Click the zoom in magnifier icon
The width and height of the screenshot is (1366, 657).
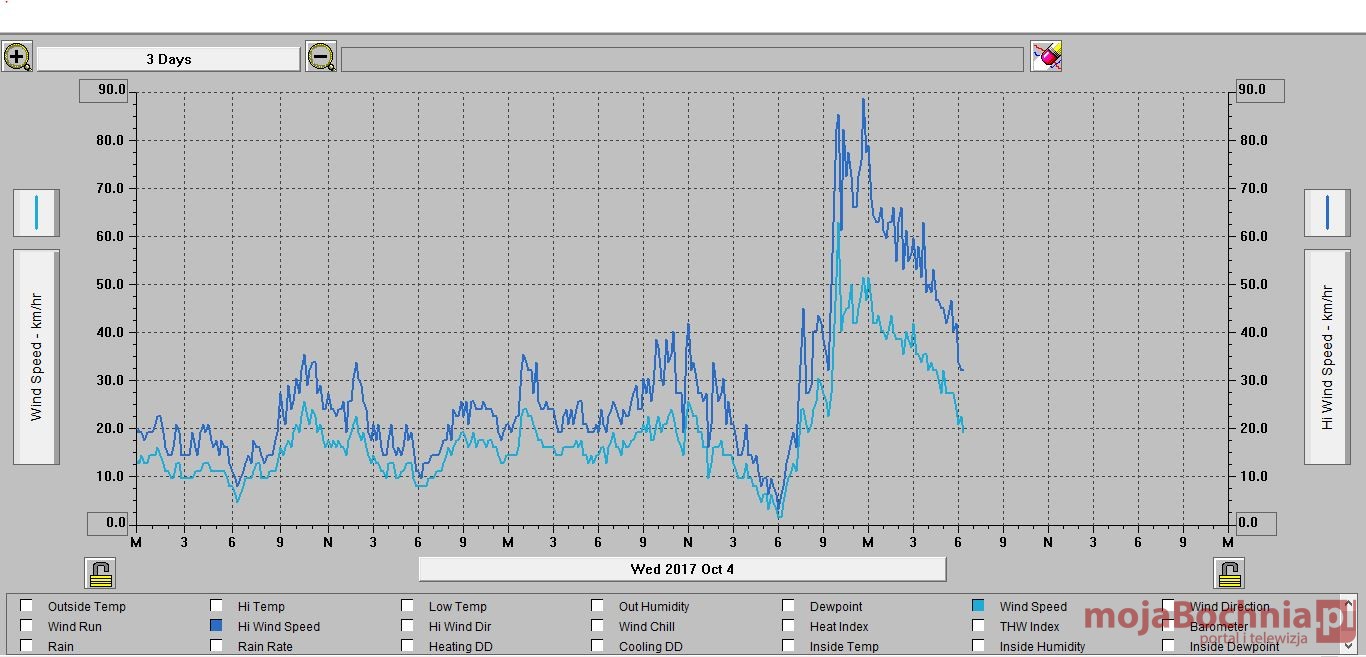(17, 57)
